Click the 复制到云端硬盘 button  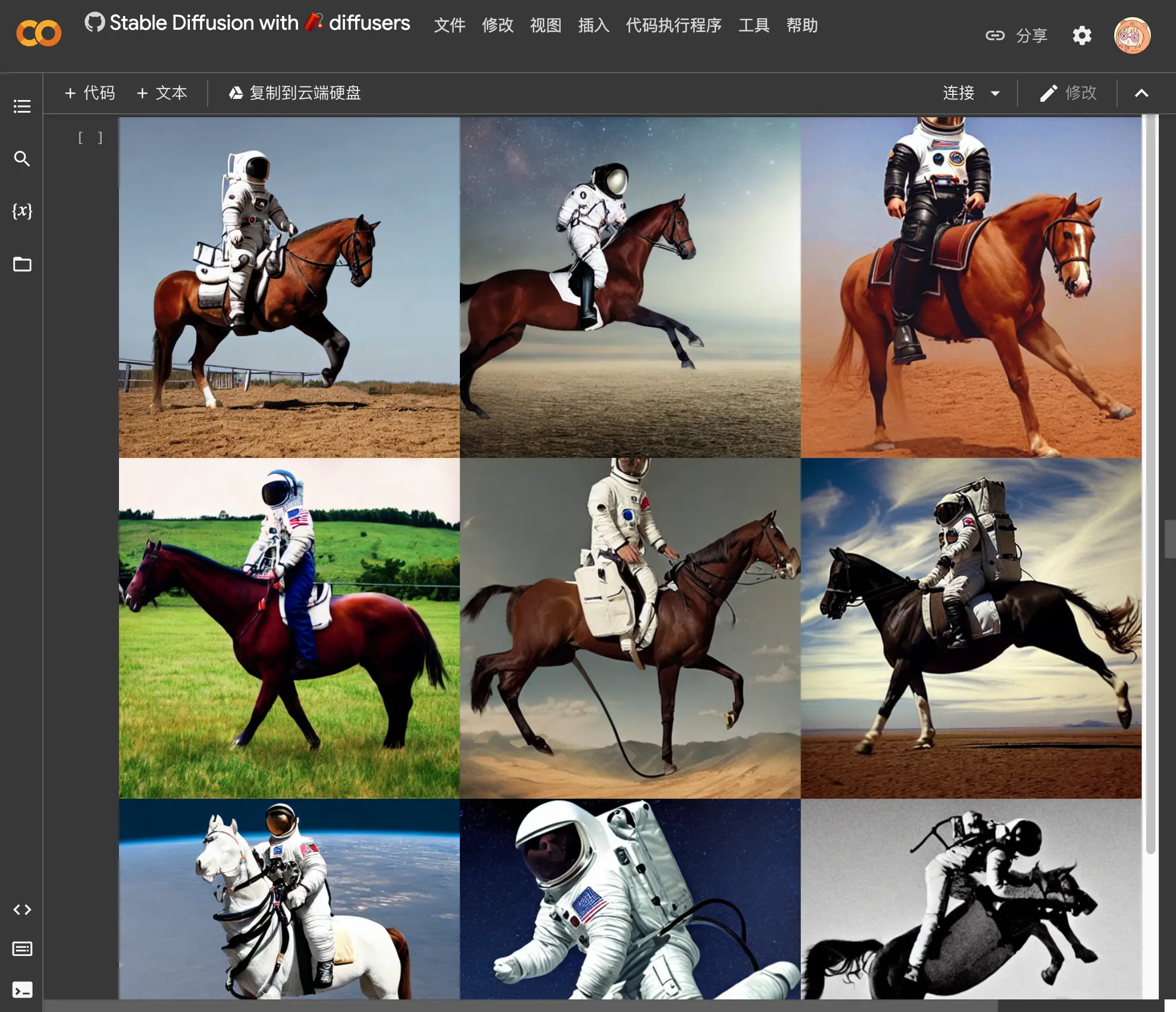click(295, 93)
